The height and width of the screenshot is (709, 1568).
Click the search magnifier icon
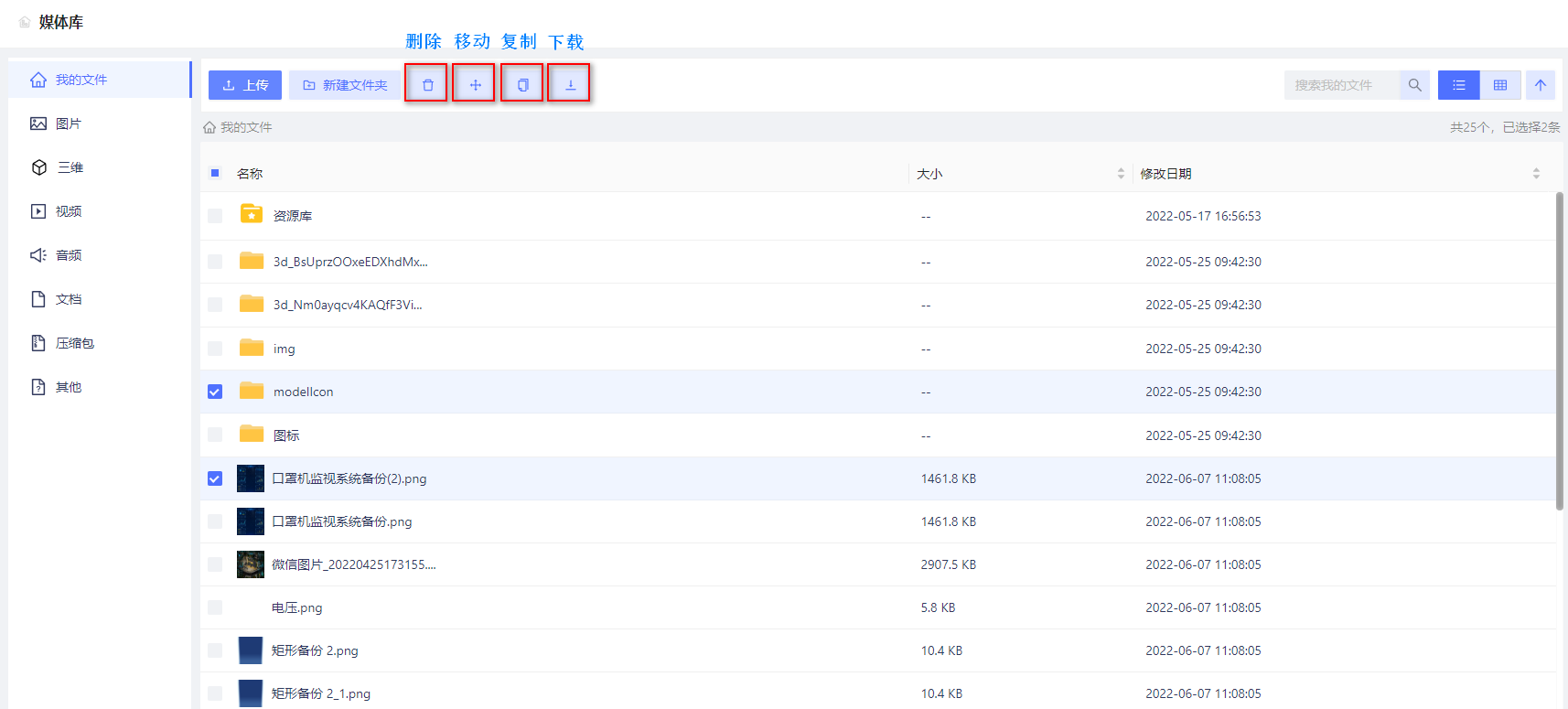(x=1414, y=85)
